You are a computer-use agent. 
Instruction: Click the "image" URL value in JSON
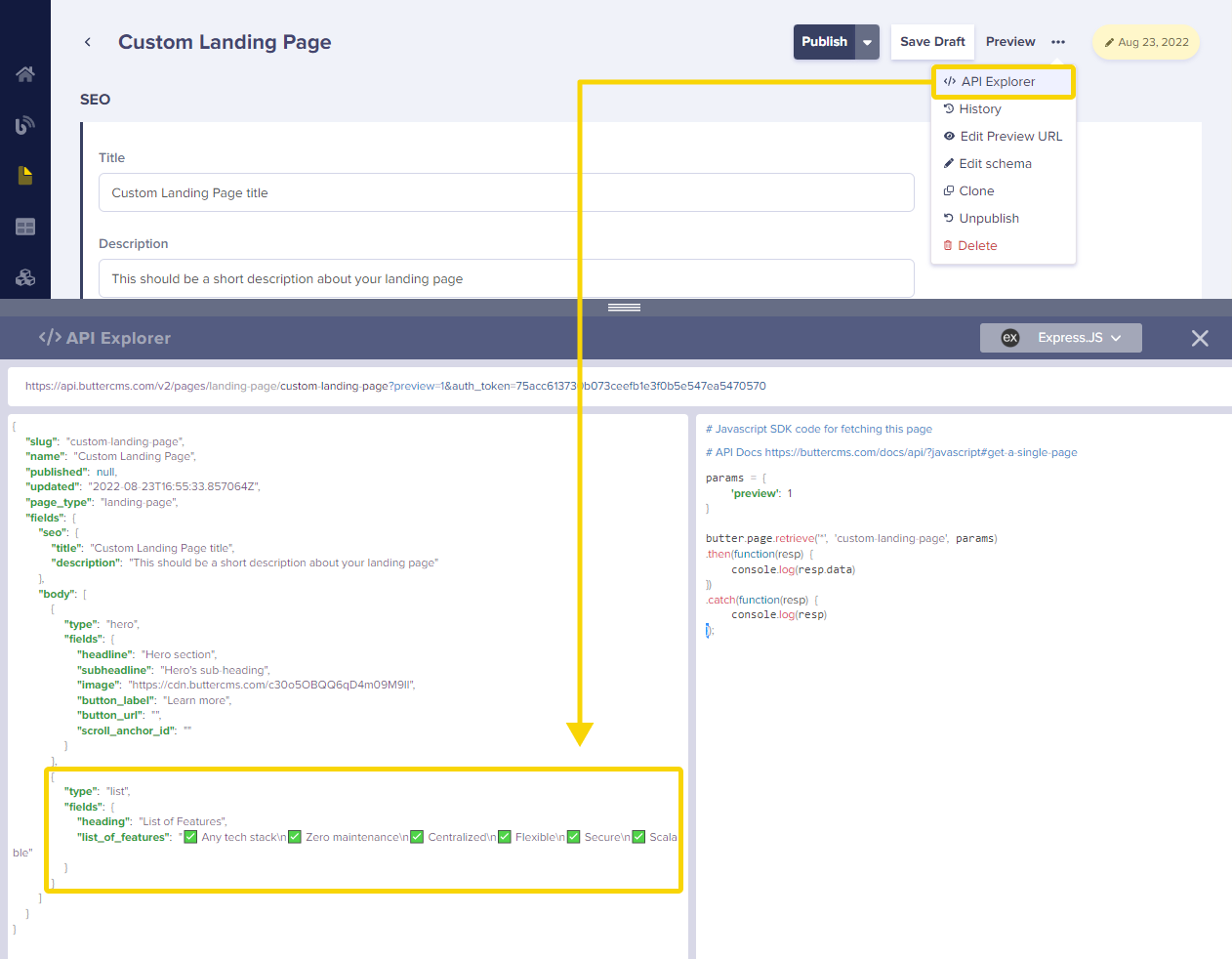pos(271,685)
